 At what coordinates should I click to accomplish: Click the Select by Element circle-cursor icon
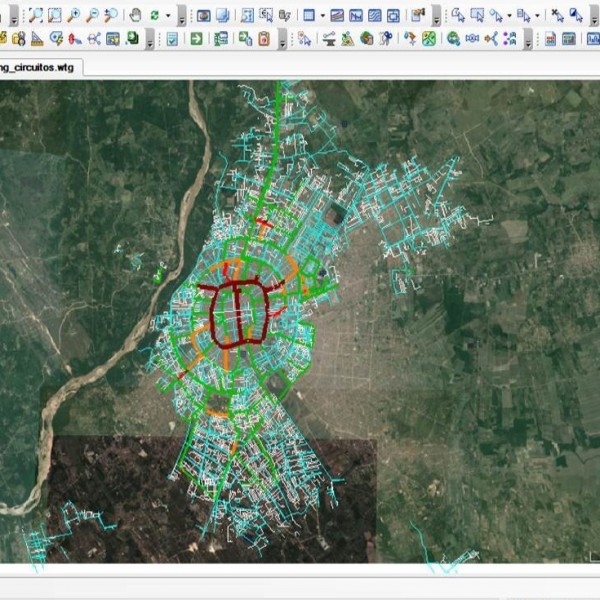496,16
